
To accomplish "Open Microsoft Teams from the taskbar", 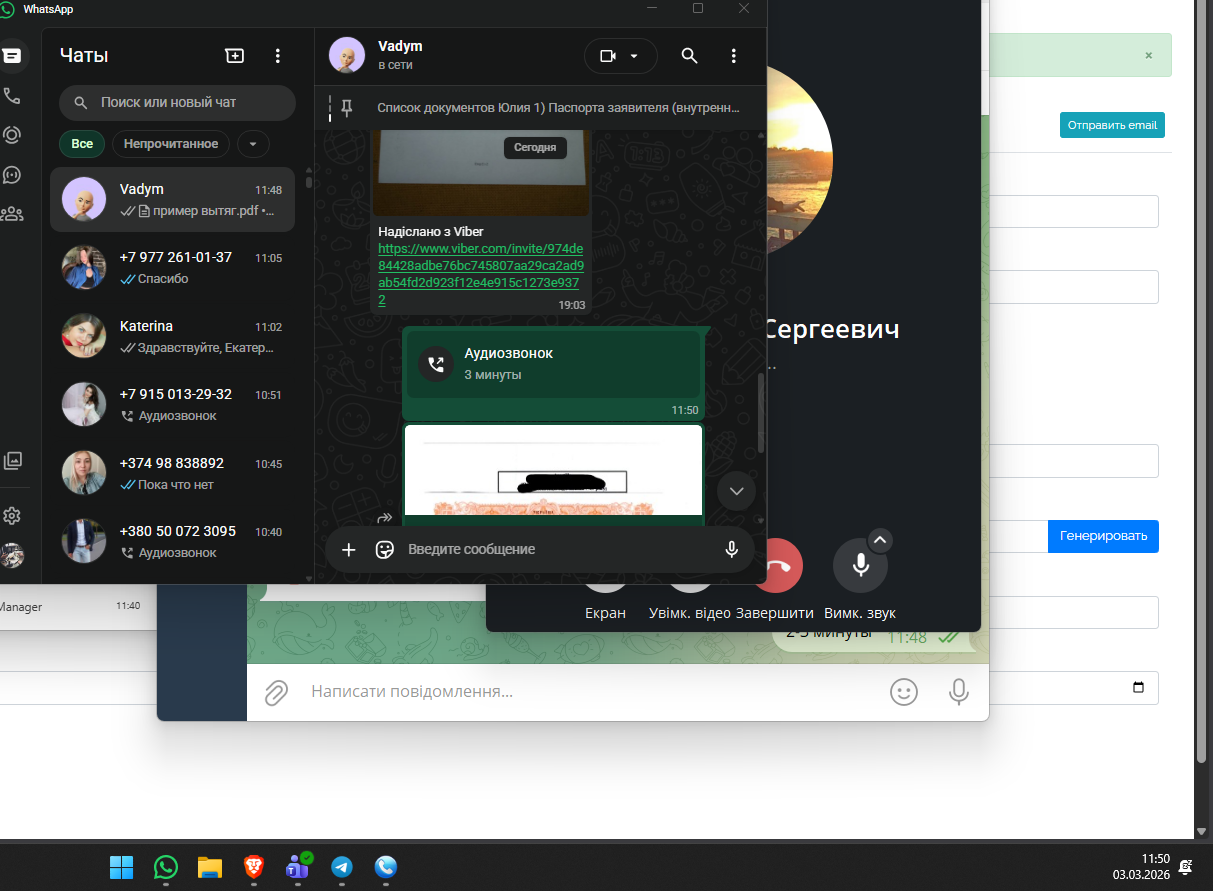I will coord(298,867).
